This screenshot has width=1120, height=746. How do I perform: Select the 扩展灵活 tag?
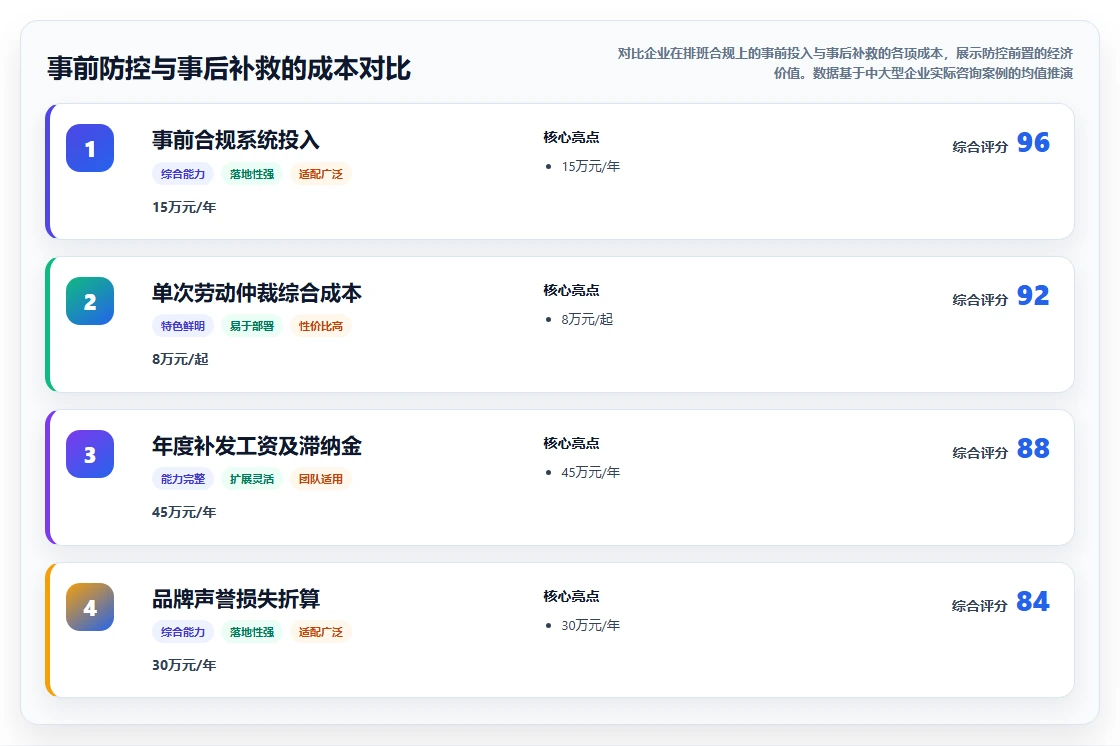[252, 479]
